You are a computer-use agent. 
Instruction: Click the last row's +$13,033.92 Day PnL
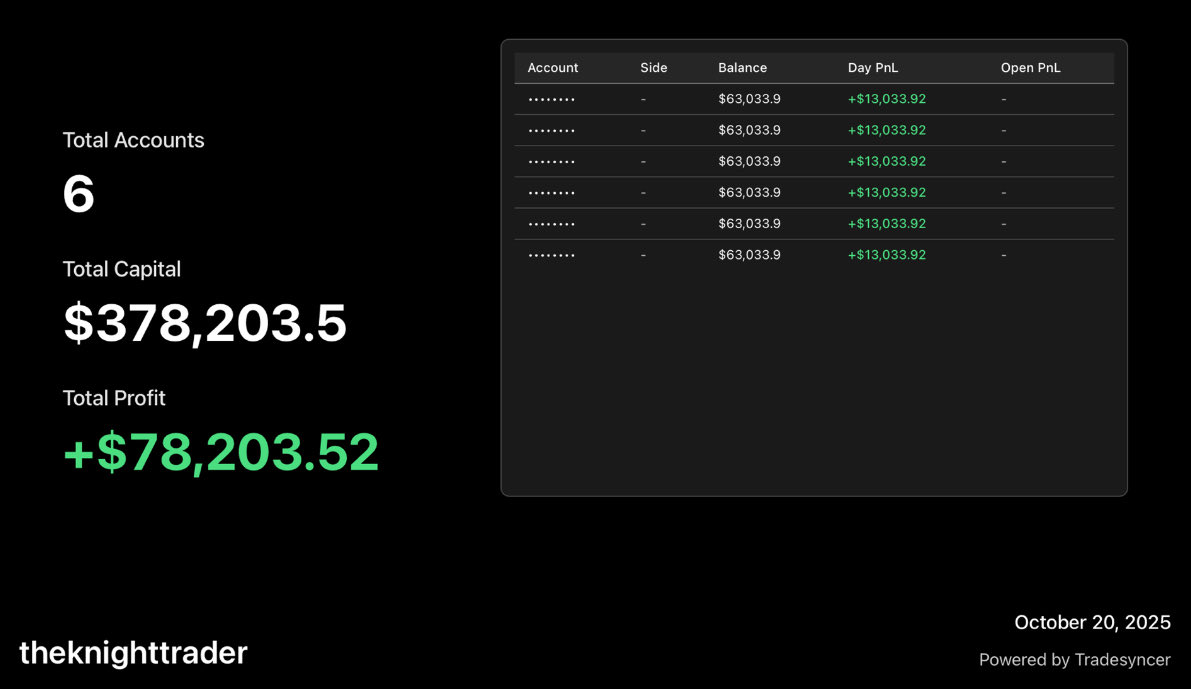pos(886,254)
